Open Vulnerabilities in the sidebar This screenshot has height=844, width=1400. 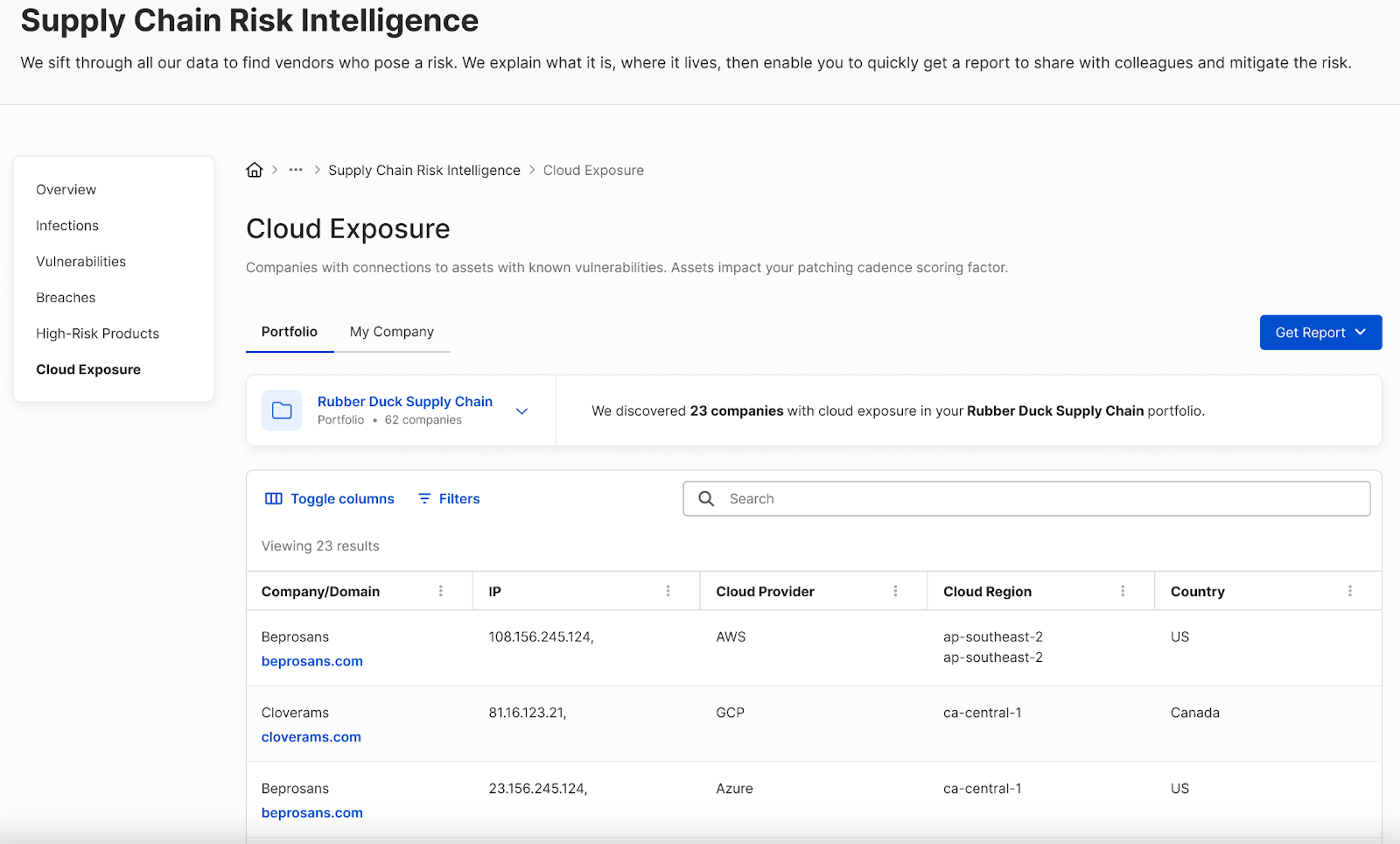coord(81,262)
